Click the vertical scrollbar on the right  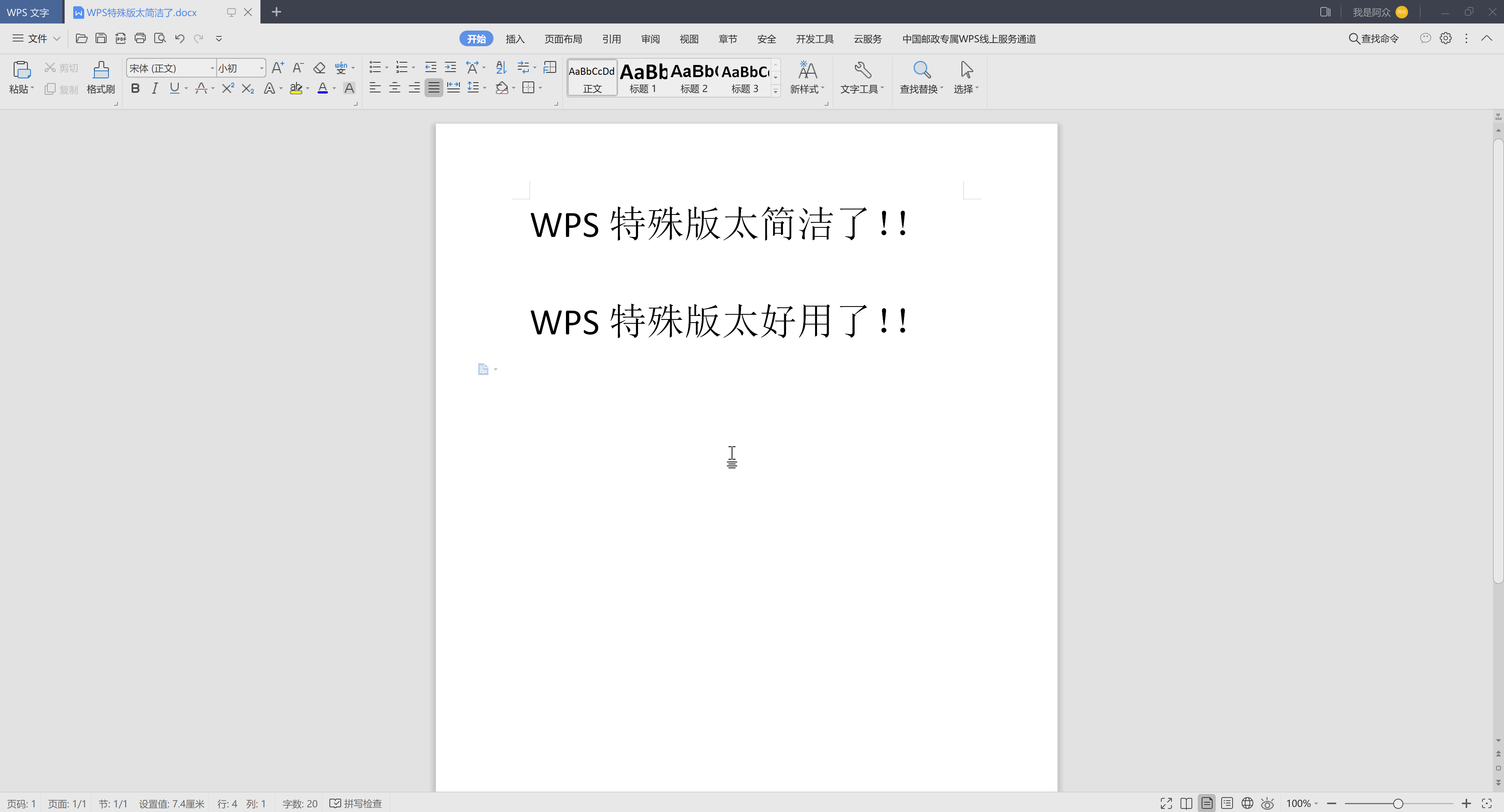(x=1498, y=361)
